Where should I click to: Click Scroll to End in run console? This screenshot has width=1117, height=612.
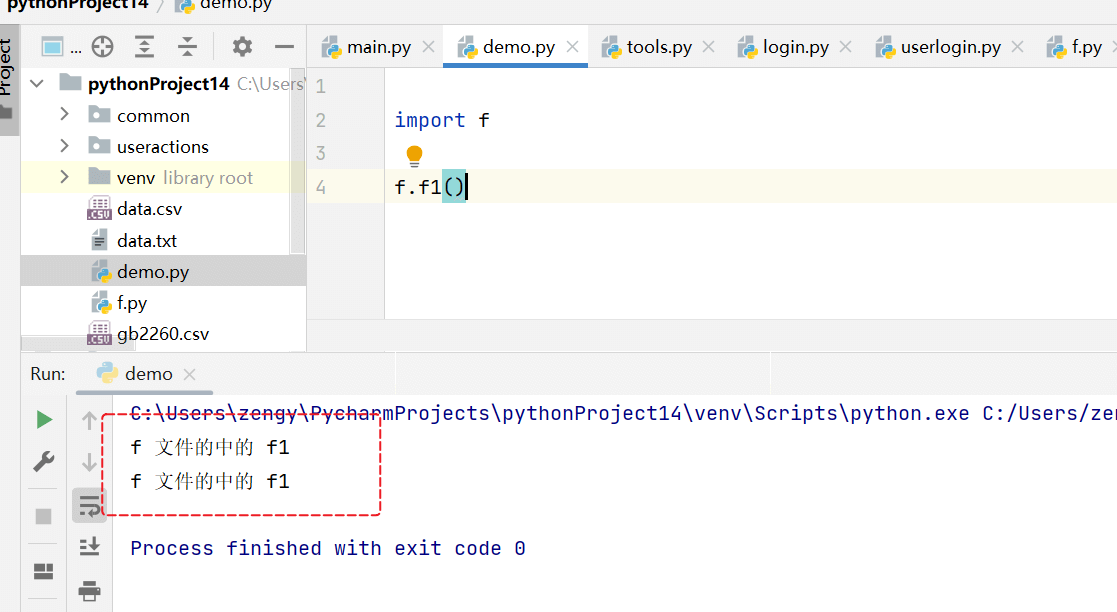[x=90, y=547]
